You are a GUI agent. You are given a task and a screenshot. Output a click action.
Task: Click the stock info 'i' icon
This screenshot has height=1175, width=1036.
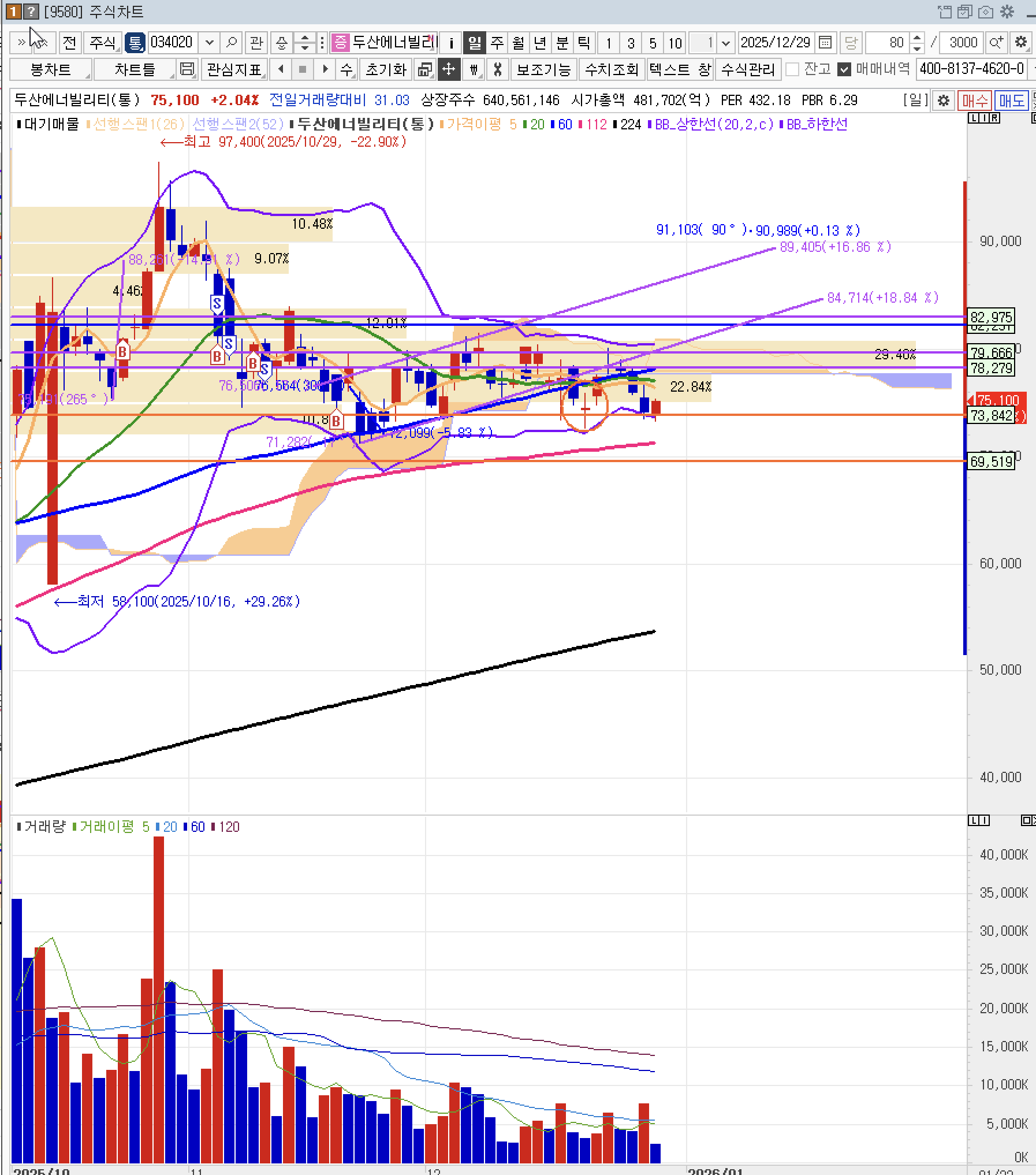point(451,43)
